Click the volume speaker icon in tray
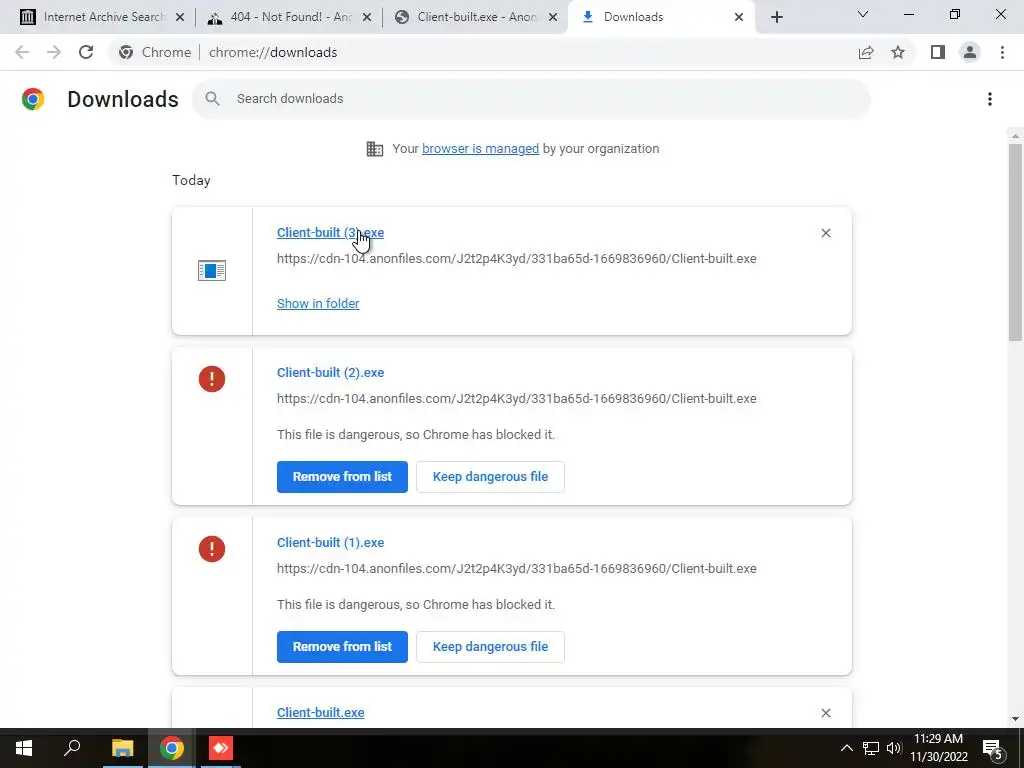 894,748
